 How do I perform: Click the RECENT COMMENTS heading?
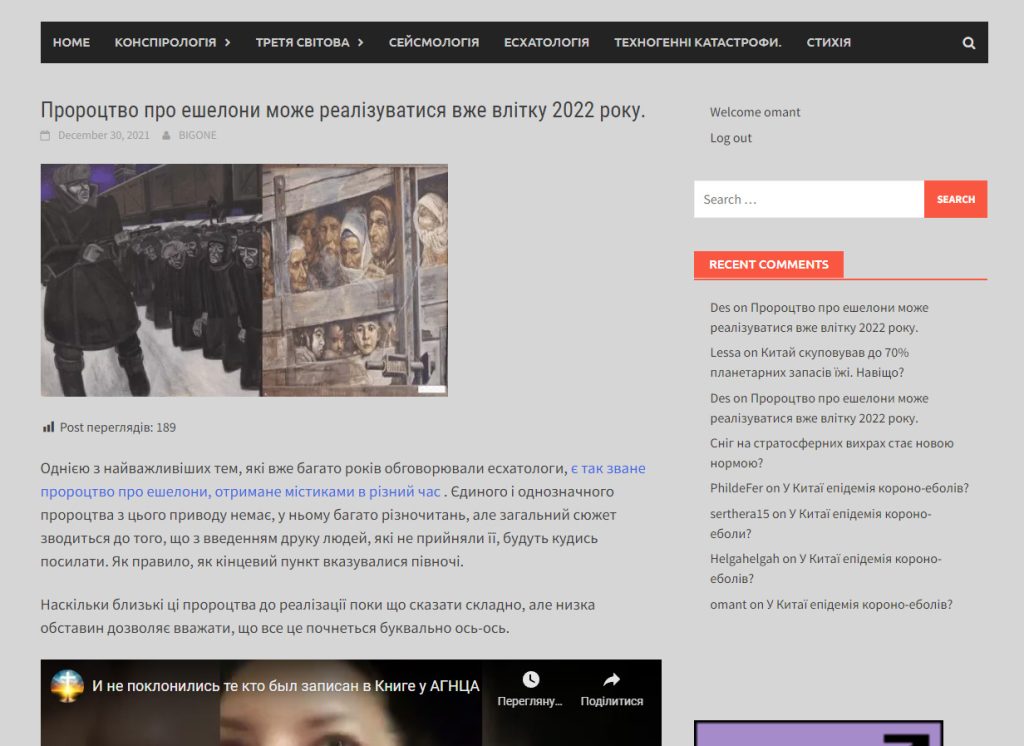pyautogui.click(x=769, y=265)
